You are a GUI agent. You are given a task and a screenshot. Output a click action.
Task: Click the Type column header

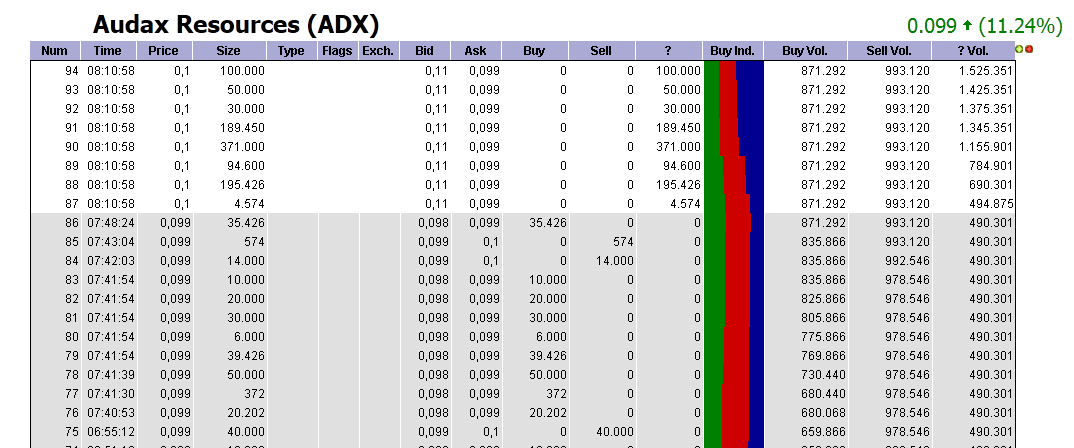point(291,51)
